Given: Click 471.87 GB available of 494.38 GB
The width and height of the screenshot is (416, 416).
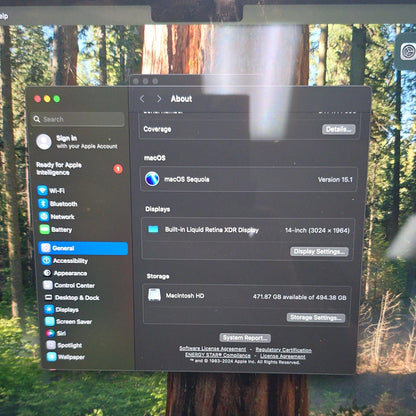Looking at the screenshot, I should point(300,297).
